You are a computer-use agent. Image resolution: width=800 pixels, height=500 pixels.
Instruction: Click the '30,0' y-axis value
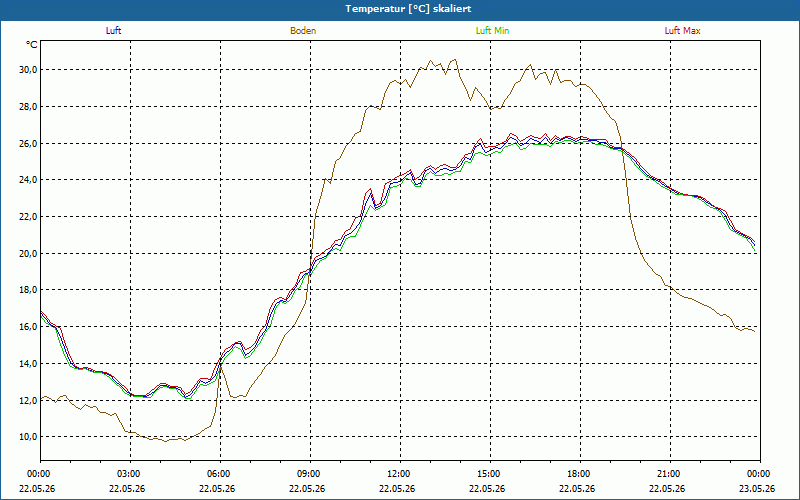click(28, 70)
